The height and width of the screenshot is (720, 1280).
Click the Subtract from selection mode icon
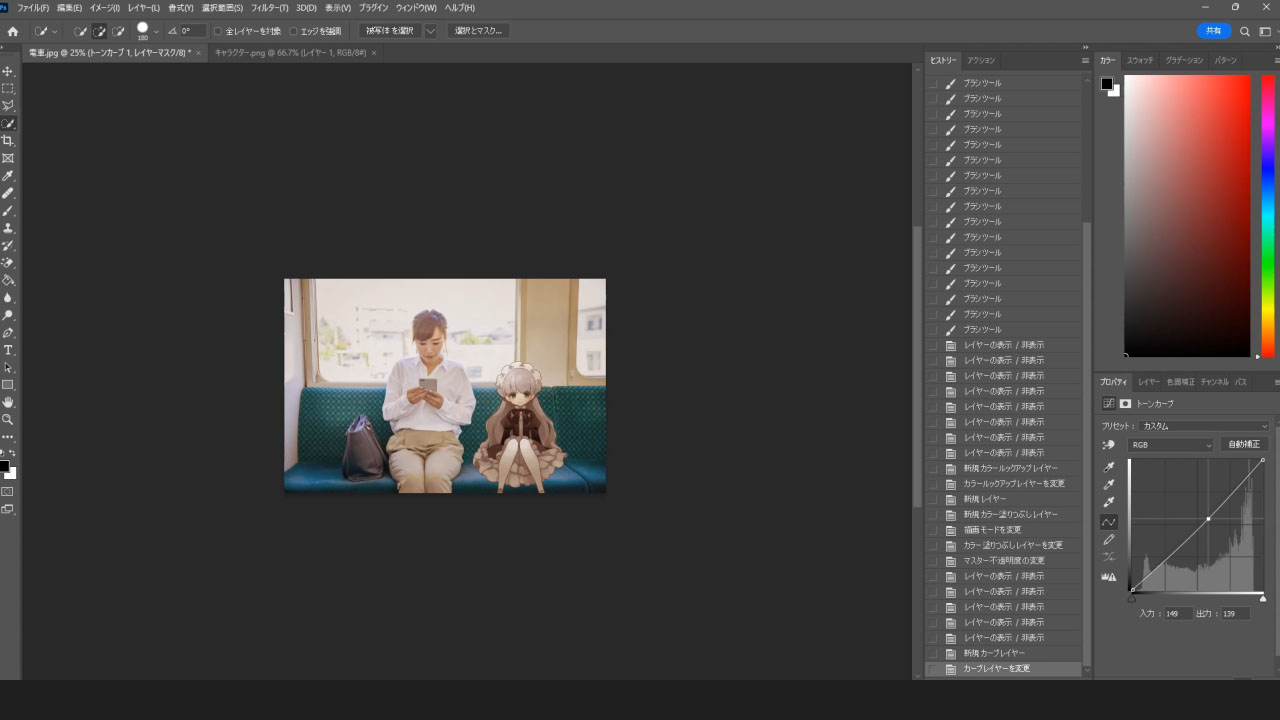pos(119,31)
